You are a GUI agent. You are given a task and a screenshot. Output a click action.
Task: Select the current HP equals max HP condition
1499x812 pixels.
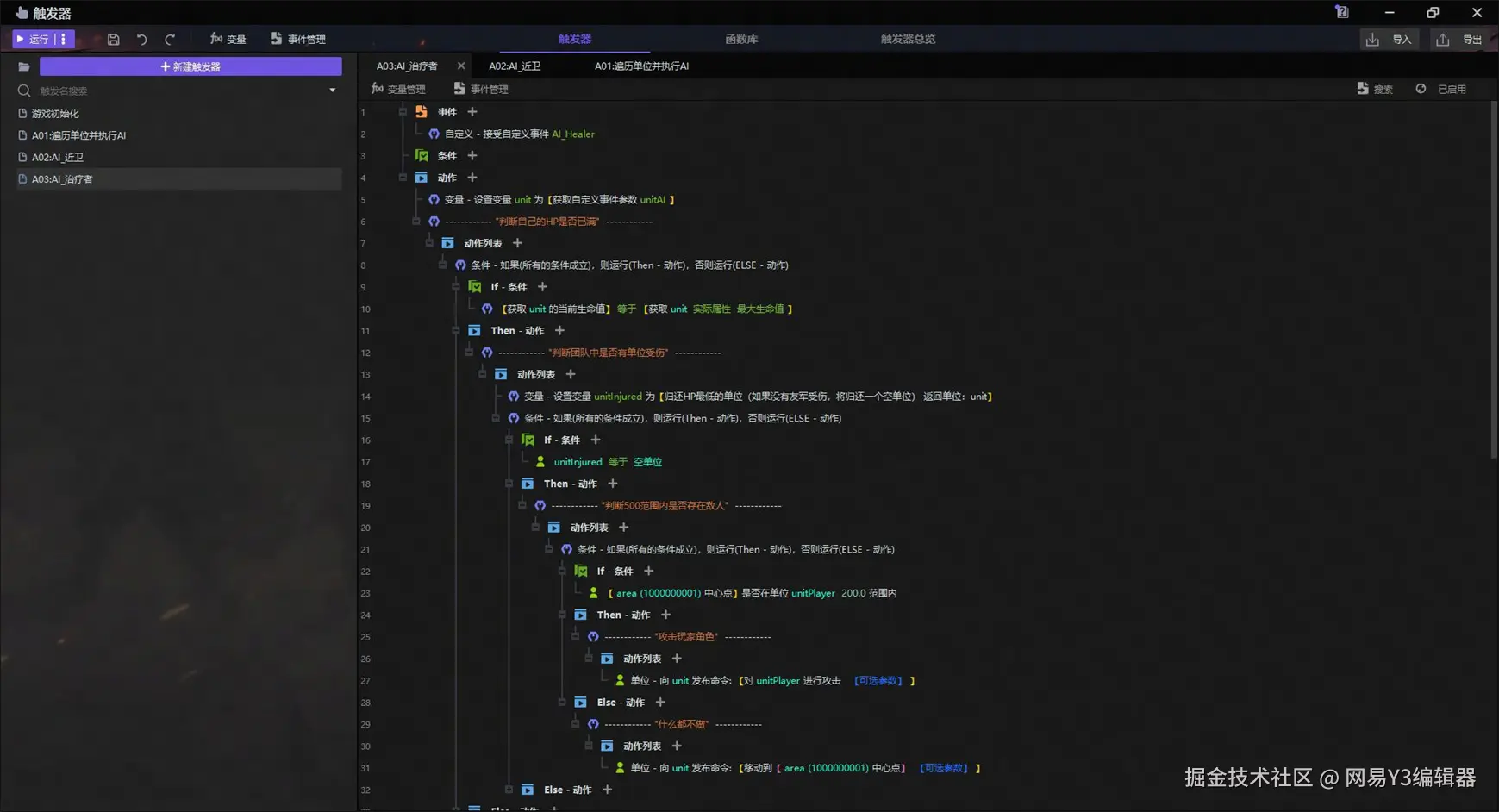point(637,309)
